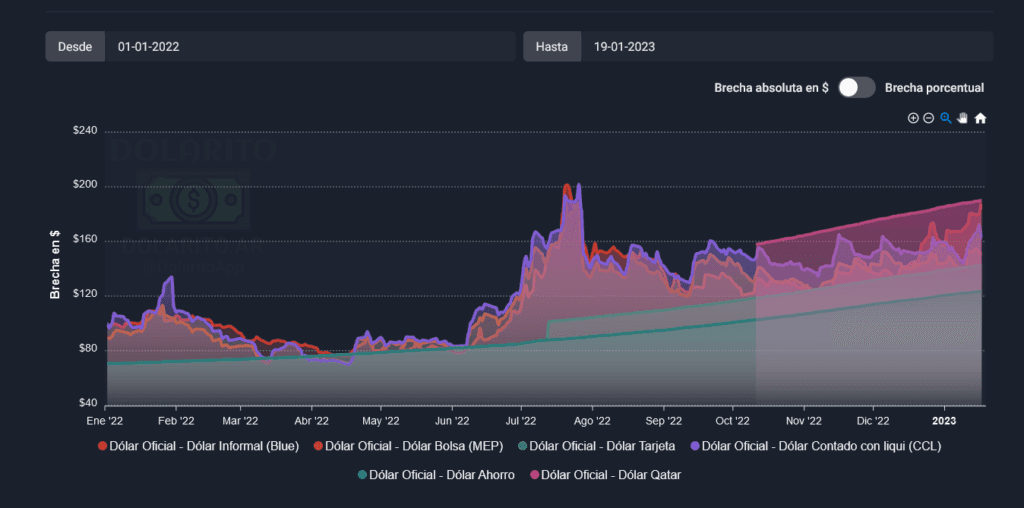Reset chart zoom with home icon

click(980, 118)
